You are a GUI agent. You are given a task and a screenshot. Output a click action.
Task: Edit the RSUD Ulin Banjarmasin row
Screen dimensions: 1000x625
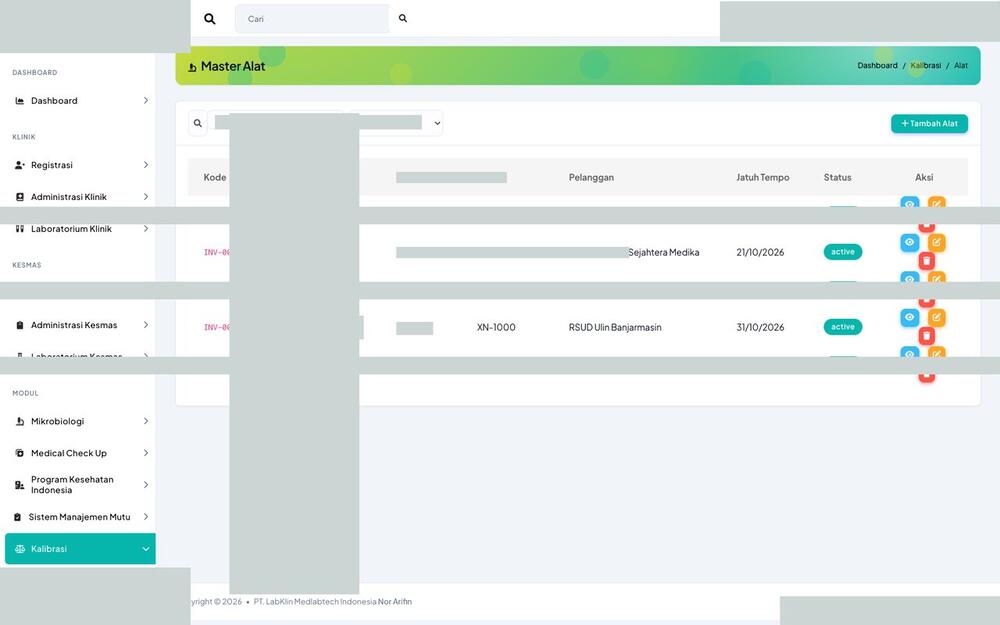[936, 317]
